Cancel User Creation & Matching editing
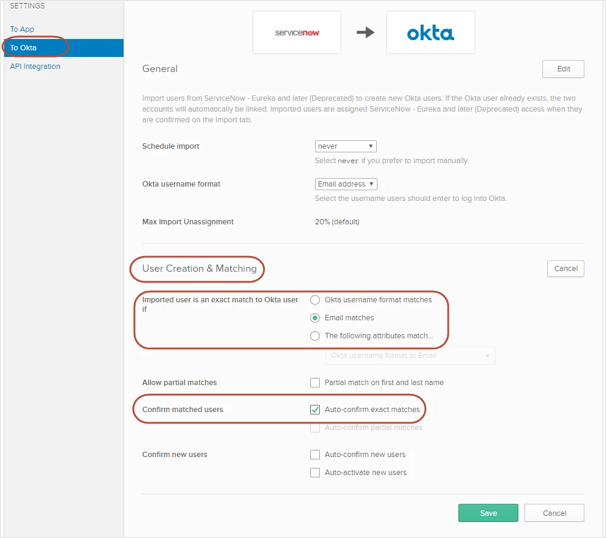 tap(565, 269)
